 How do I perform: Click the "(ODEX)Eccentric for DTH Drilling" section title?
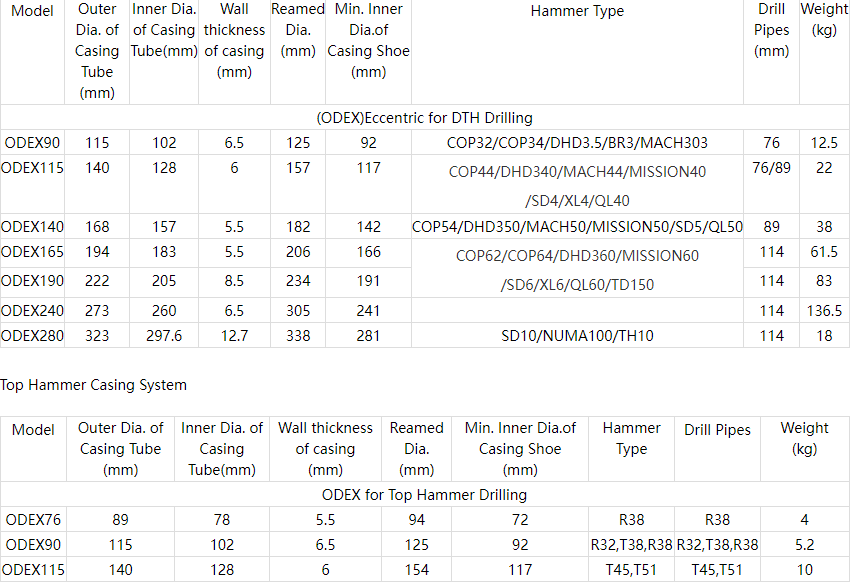424,118
